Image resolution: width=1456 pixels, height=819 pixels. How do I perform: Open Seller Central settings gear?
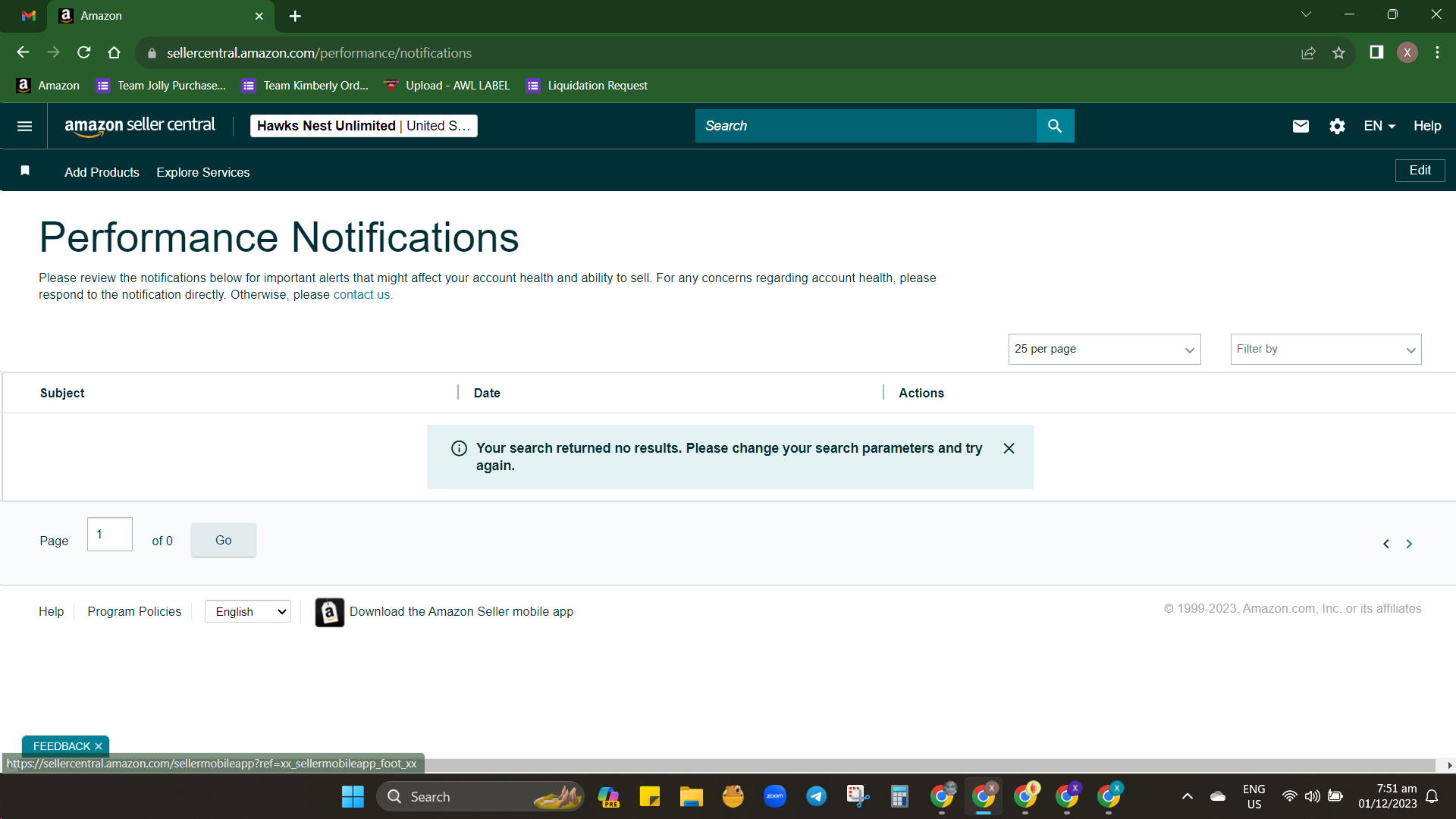coord(1337,126)
